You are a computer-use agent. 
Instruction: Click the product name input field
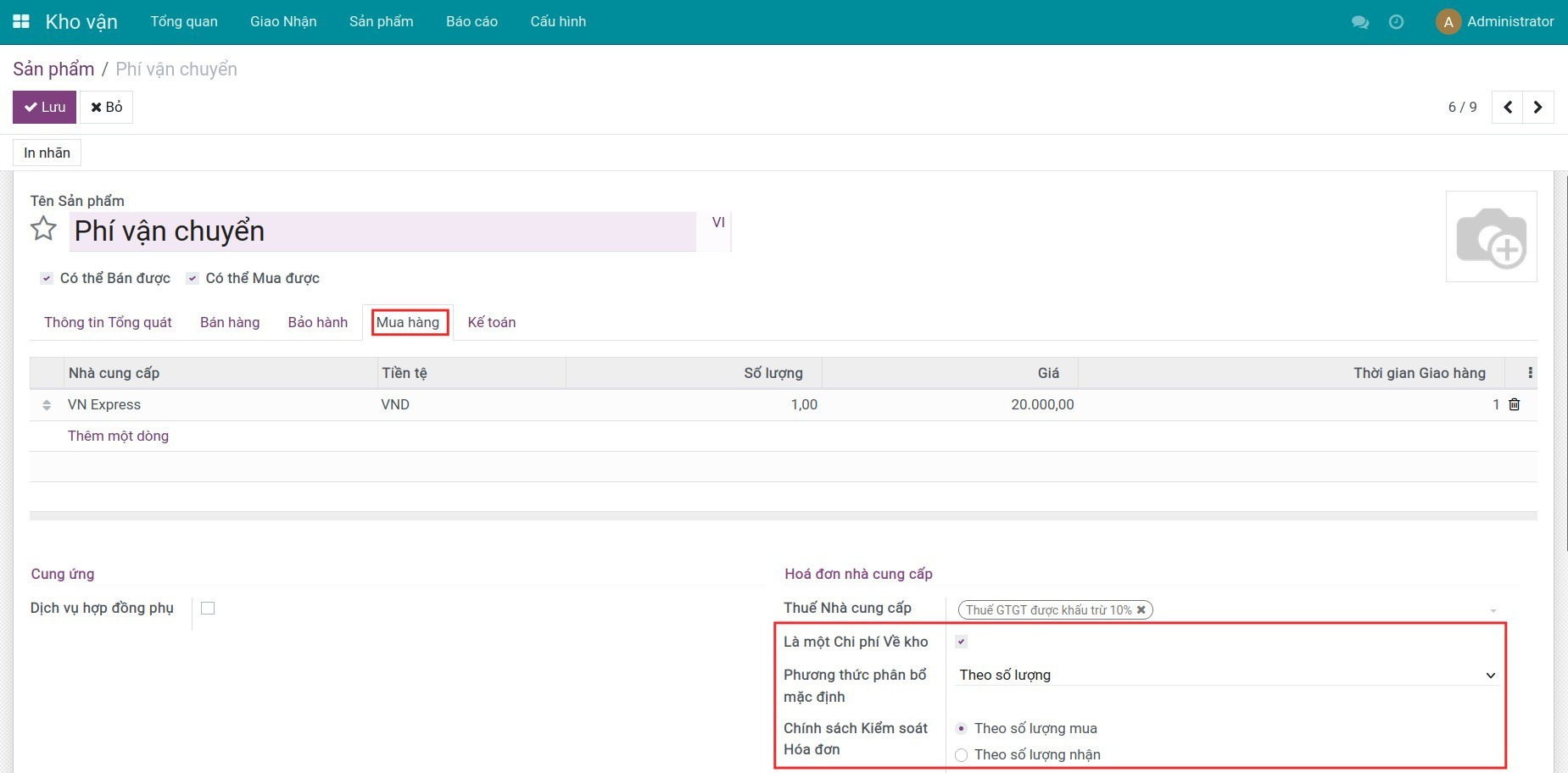coord(382,231)
